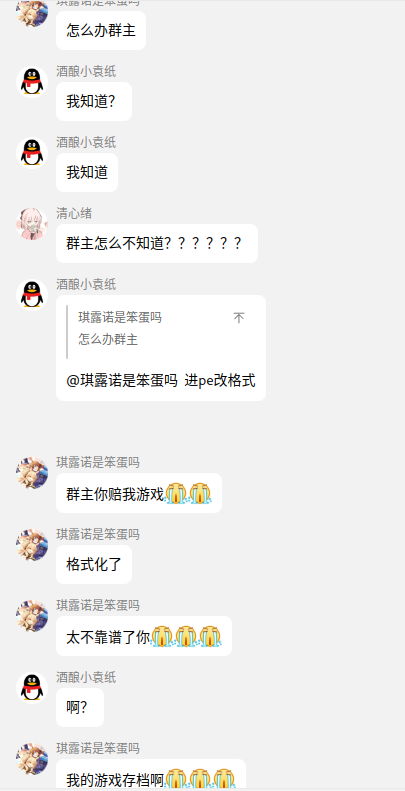
Task: Click username 酒酿小袁纸 above "啊?" message
Action: (86, 677)
